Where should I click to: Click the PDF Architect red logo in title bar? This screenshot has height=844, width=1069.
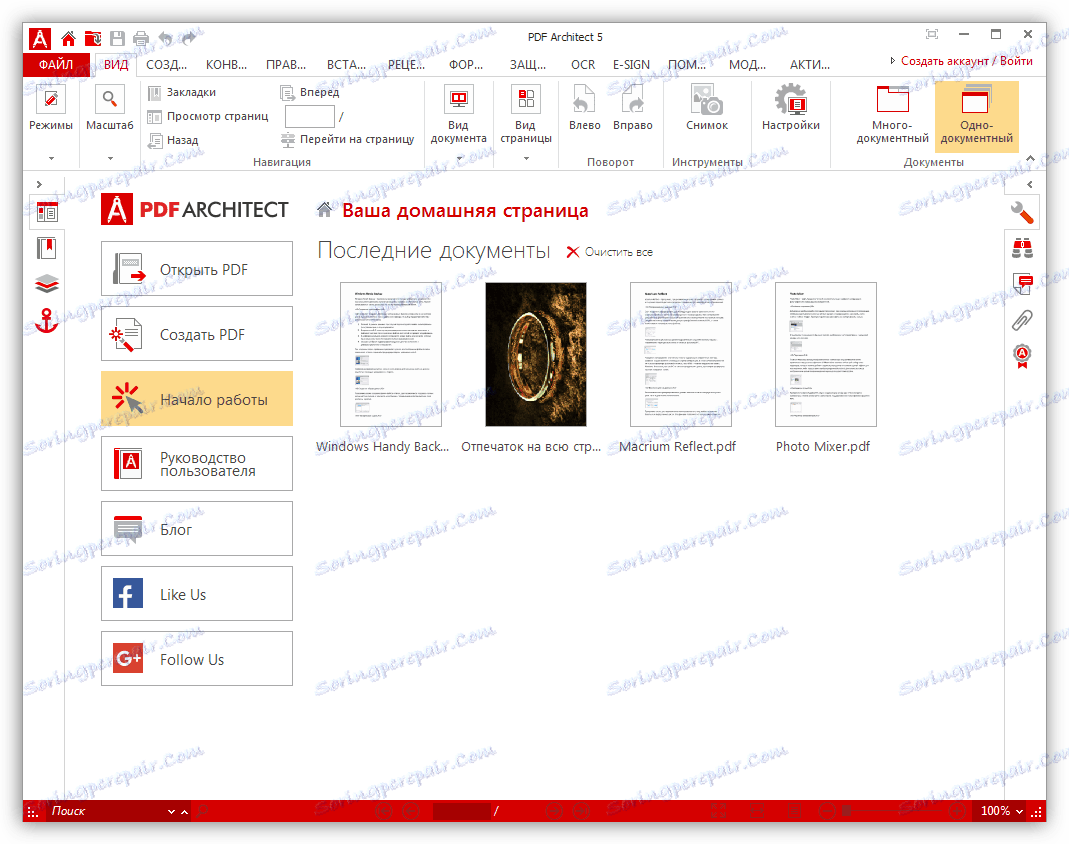(x=40, y=39)
